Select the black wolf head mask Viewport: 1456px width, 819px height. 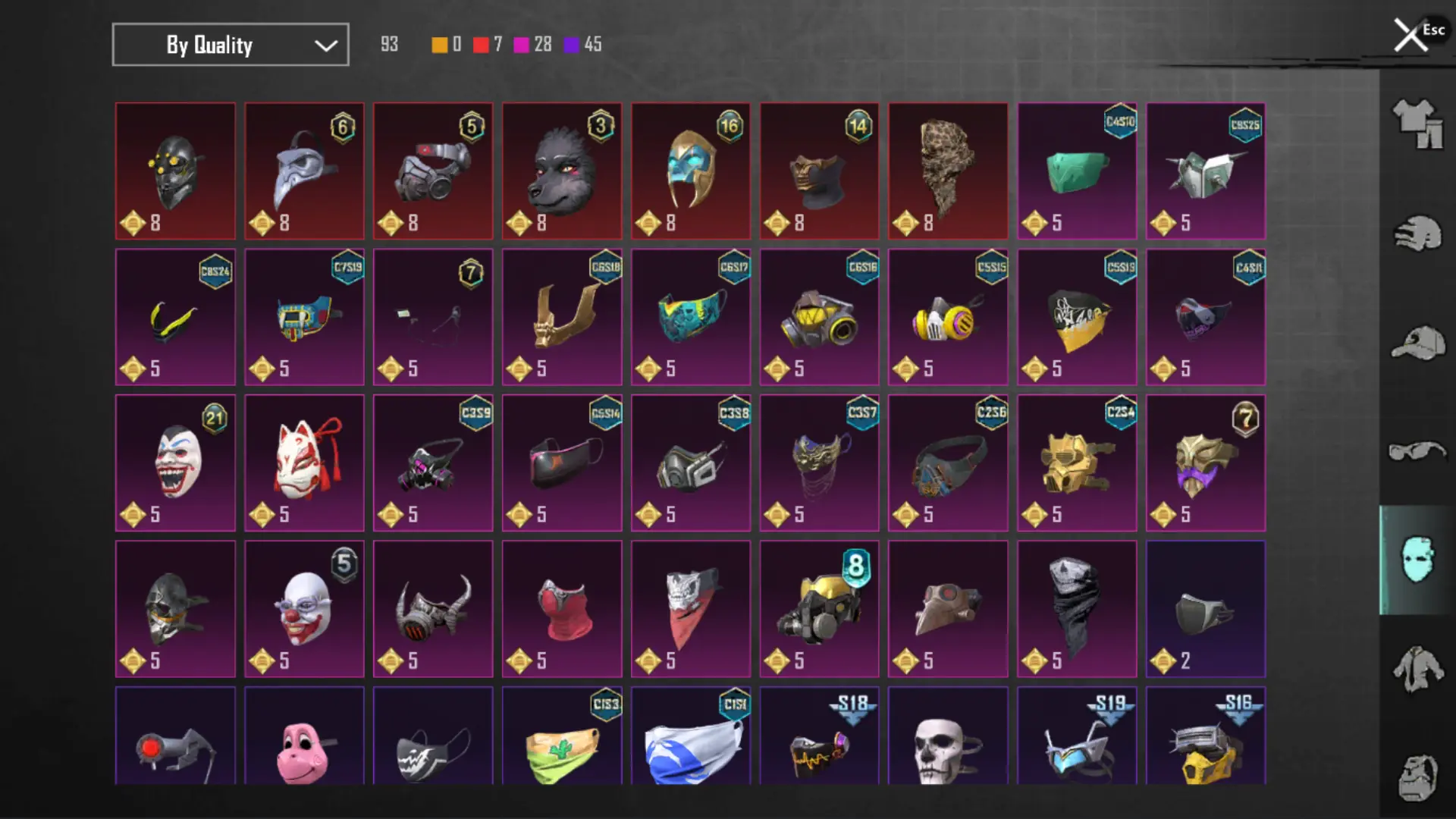562,171
